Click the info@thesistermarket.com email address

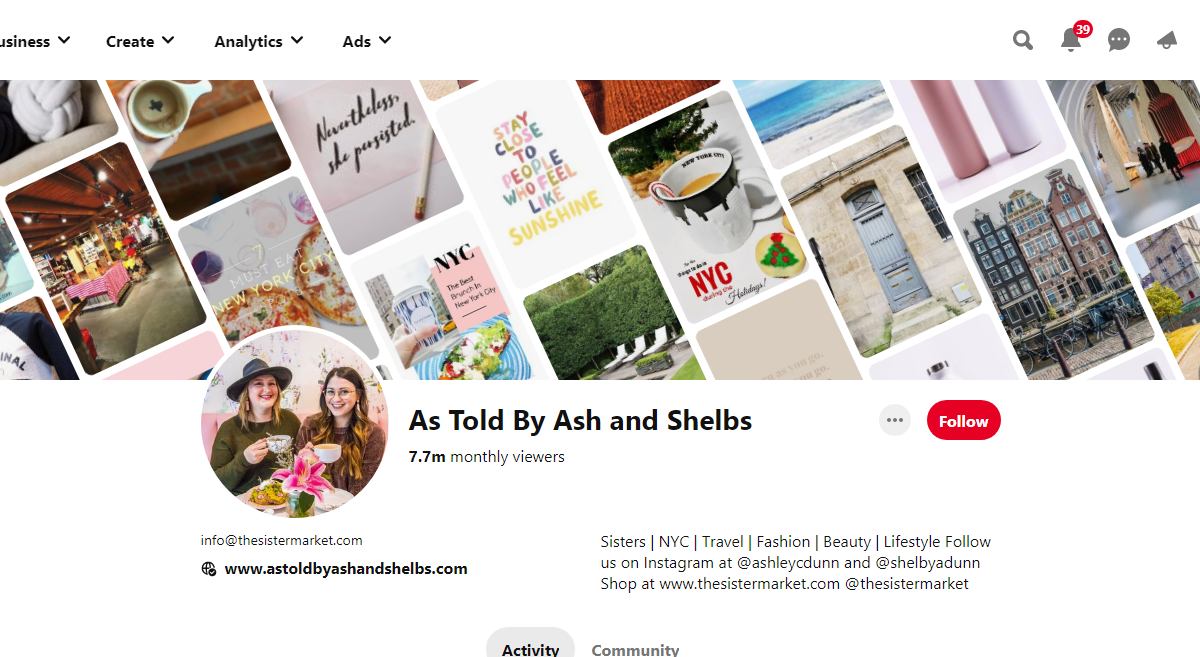(281, 540)
